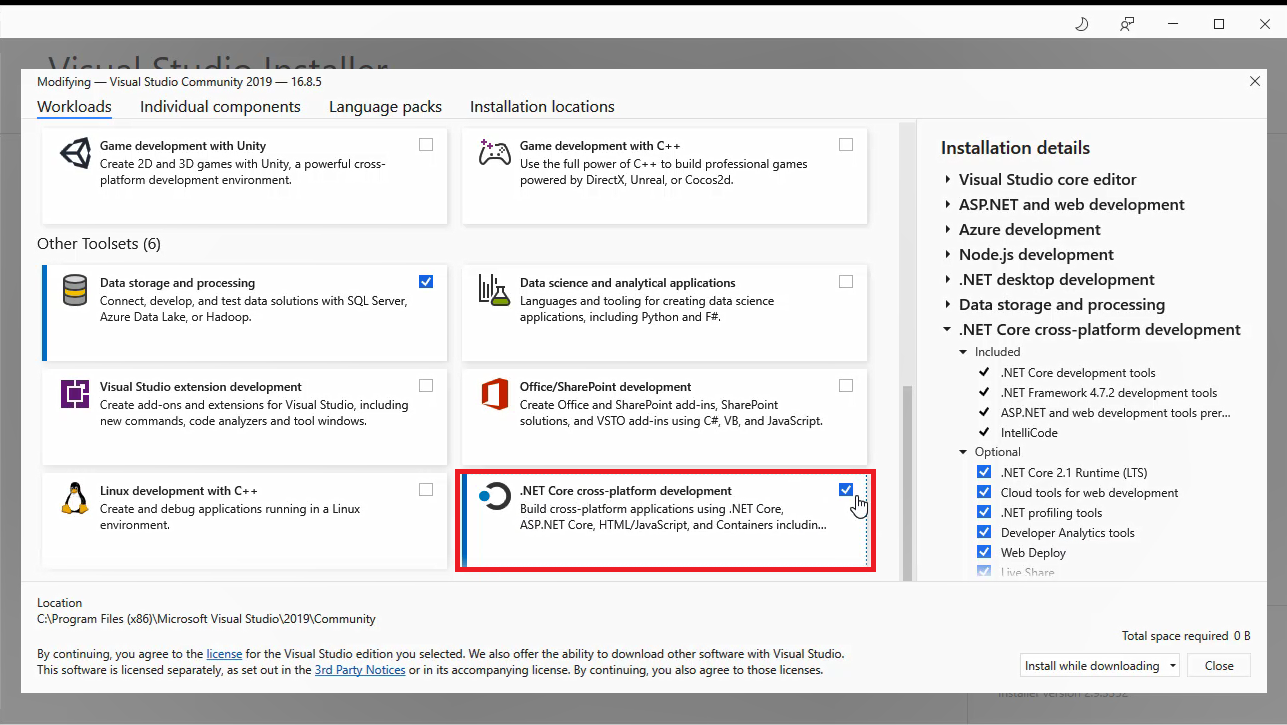
Task: Switch to Individual components tab
Action: coord(220,107)
